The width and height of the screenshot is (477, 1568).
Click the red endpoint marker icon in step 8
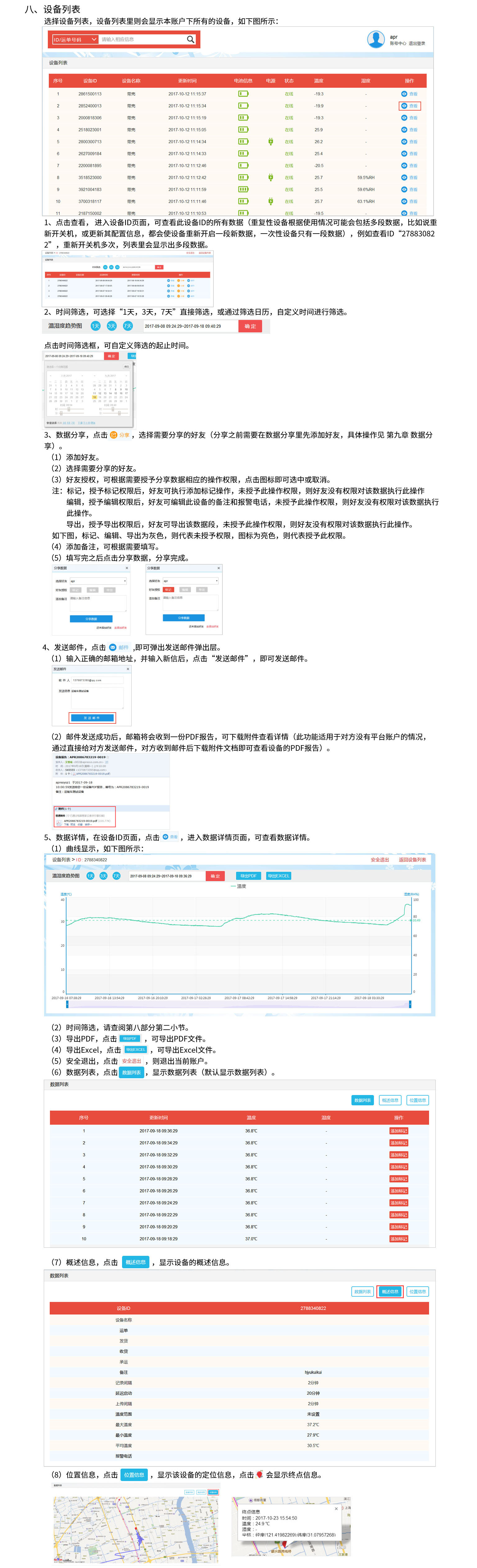tap(260, 1474)
